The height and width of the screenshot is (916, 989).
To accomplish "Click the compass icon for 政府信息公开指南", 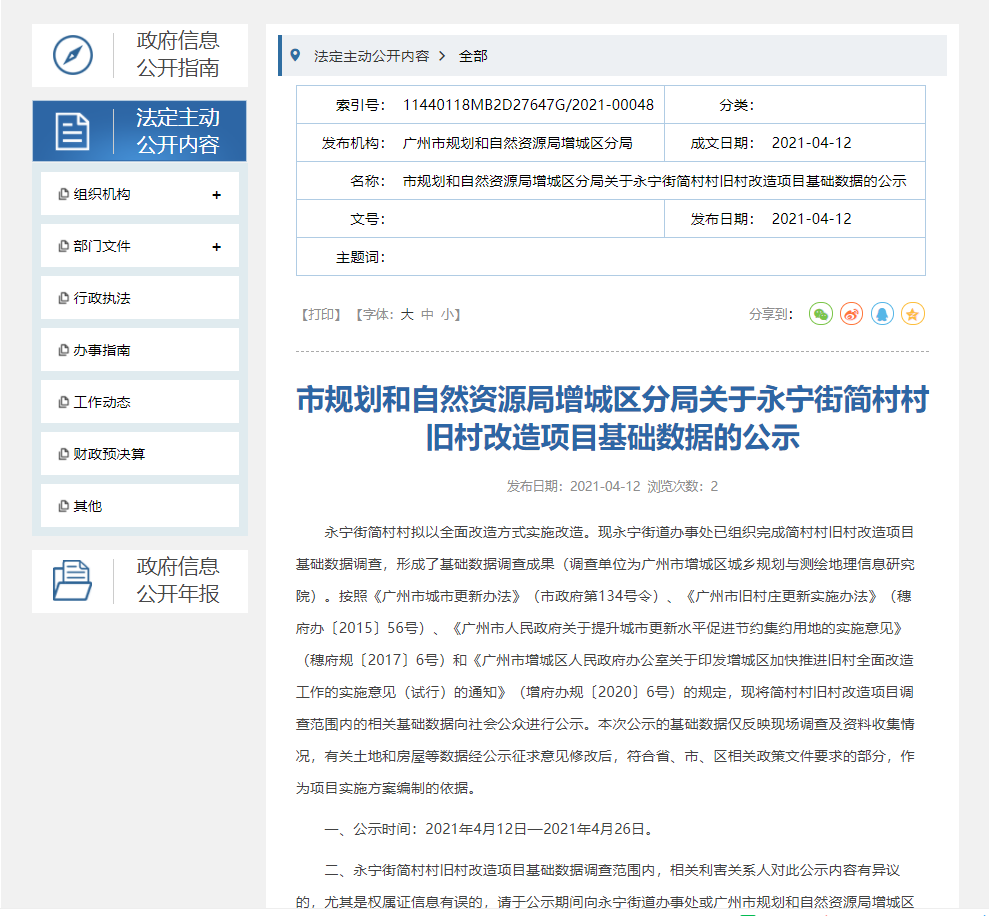I will [x=73, y=55].
